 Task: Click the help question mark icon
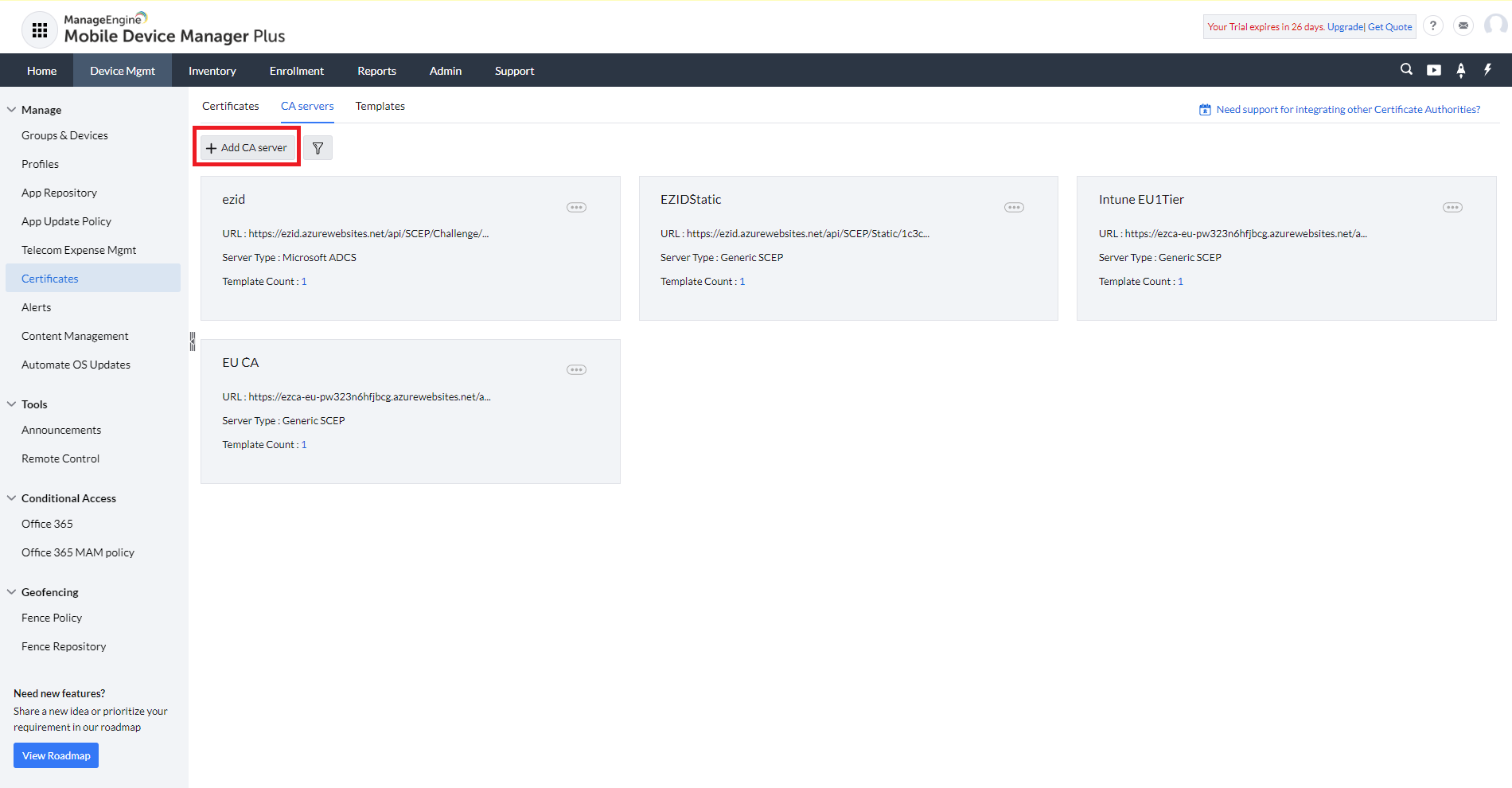[x=1433, y=26]
